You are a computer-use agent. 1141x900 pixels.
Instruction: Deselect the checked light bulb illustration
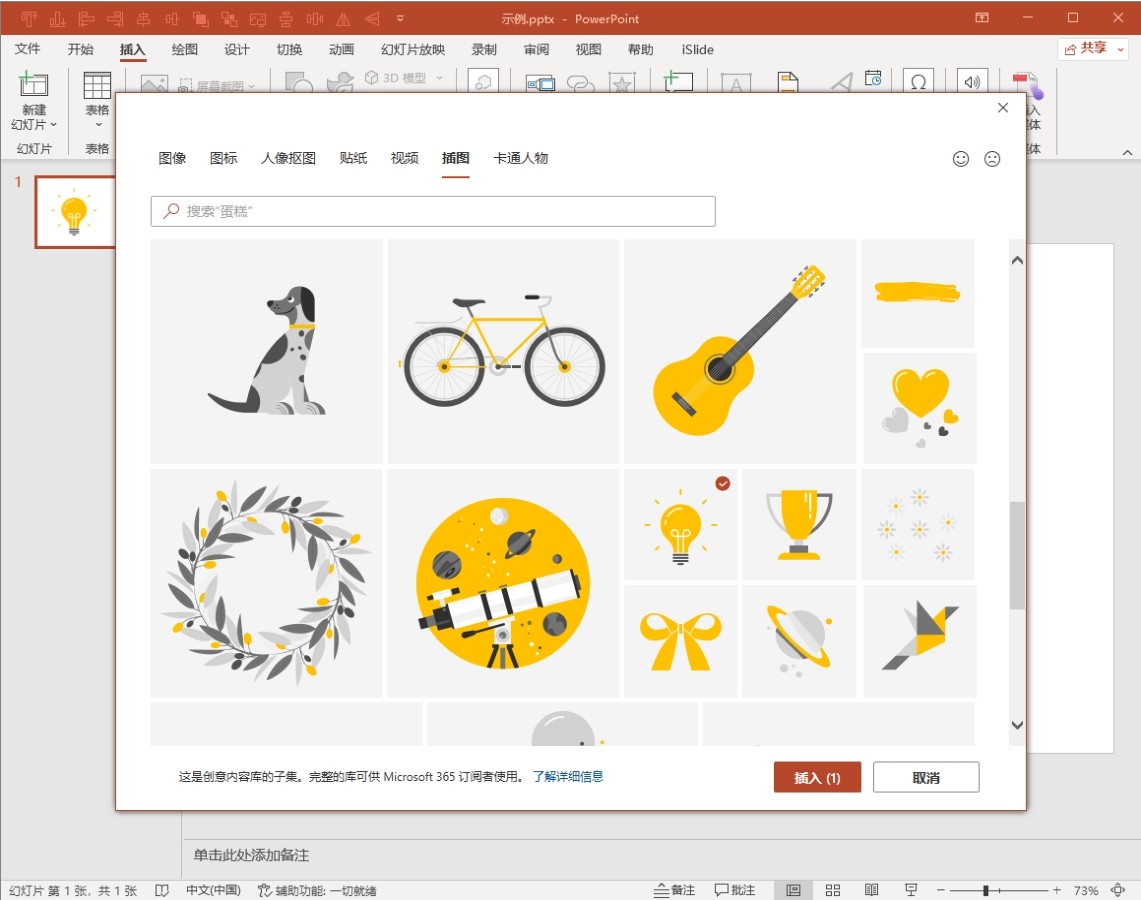[x=680, y=525]
